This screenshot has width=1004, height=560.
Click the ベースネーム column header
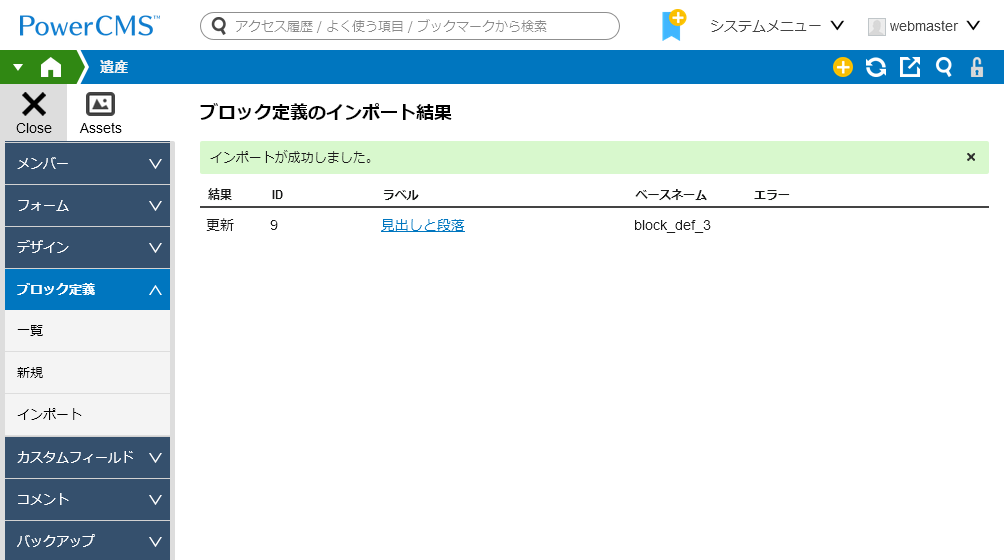[x=670, y=195]
